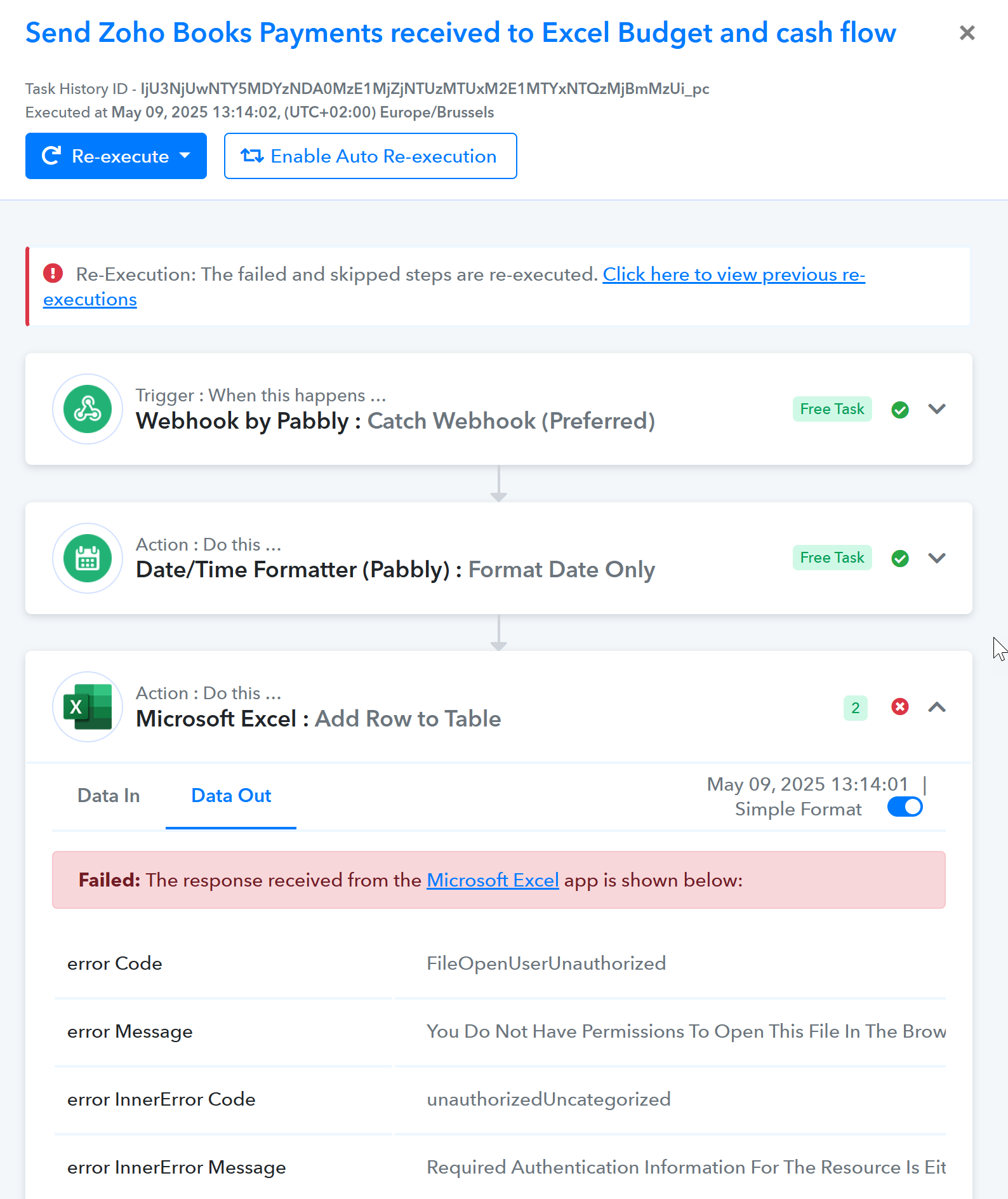Toggle the Simple Format switch
Image resolution: width=1008 pixels, height=1199 pixels.
(x=905, y=807)
